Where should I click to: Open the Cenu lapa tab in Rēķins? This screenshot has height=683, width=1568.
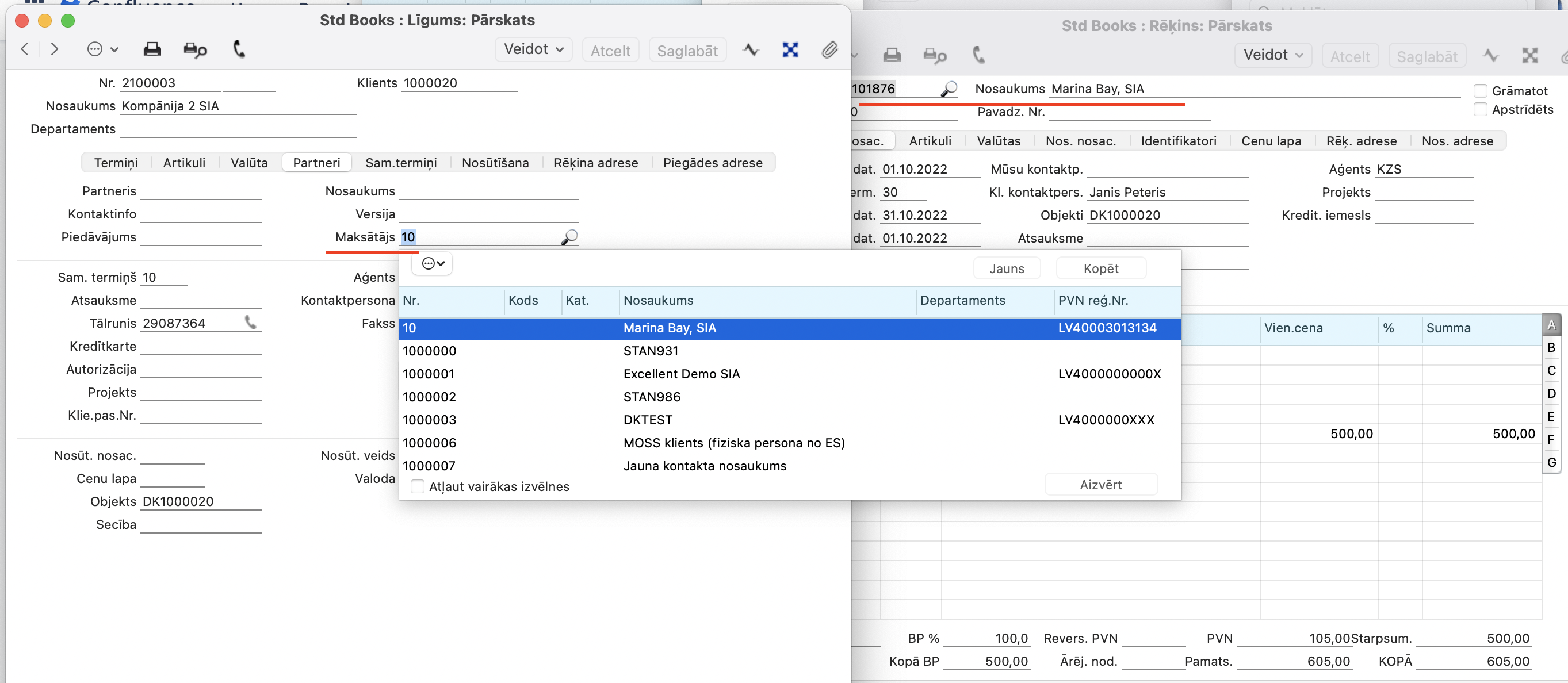pos(1271,140)
